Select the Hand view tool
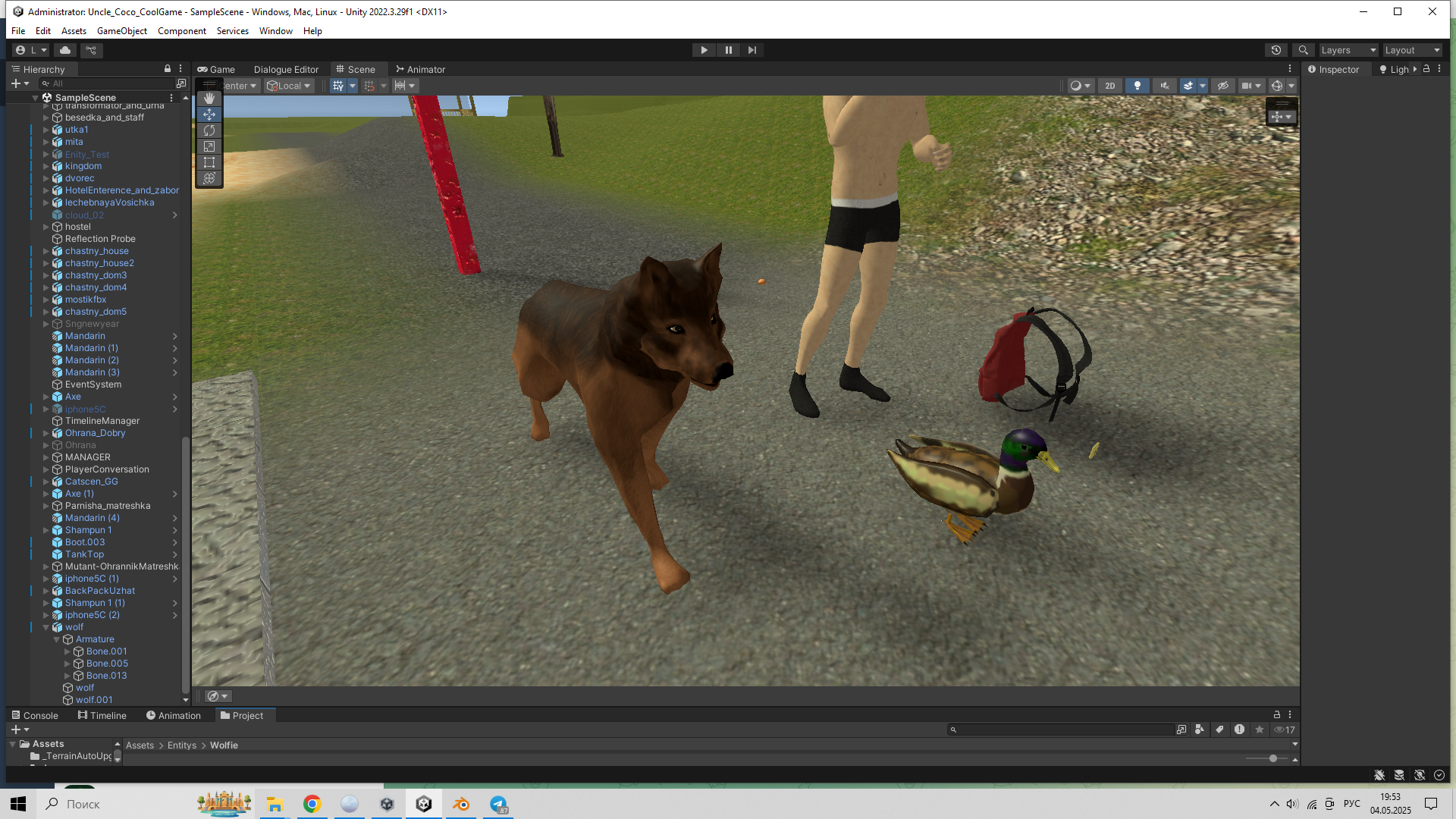Viewport: 1456px width, 819px height. pyautogui.click(x=209, y=99)
